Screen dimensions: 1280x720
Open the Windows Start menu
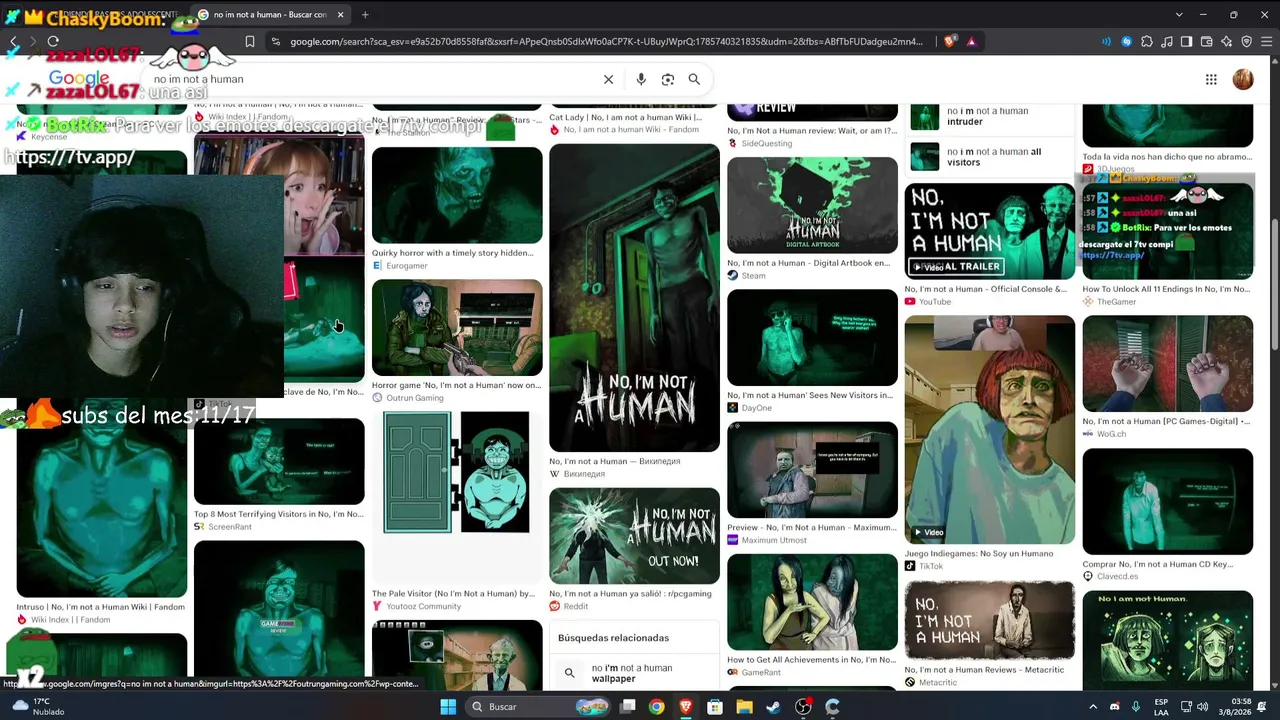pyautogui.click(x=448, y=707)
